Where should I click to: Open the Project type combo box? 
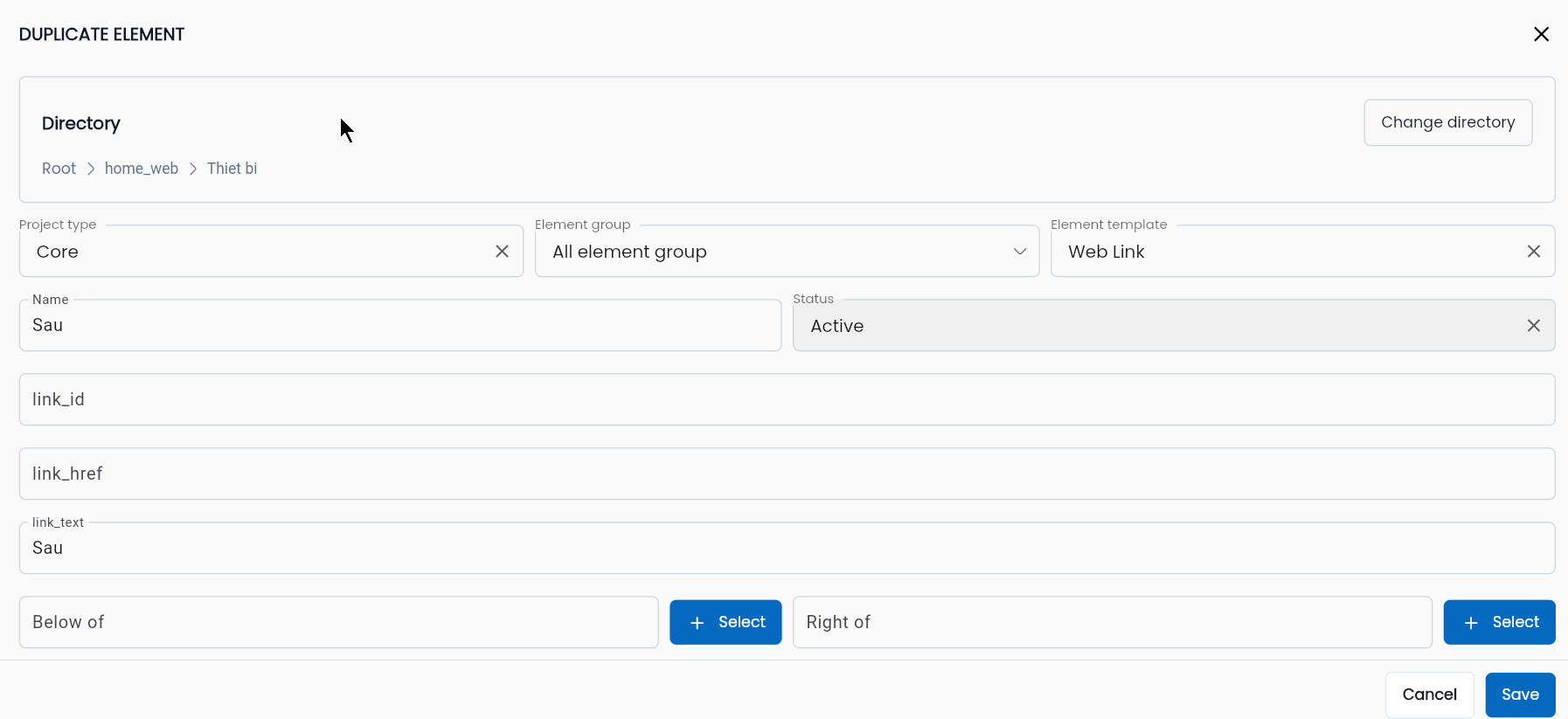258,252
